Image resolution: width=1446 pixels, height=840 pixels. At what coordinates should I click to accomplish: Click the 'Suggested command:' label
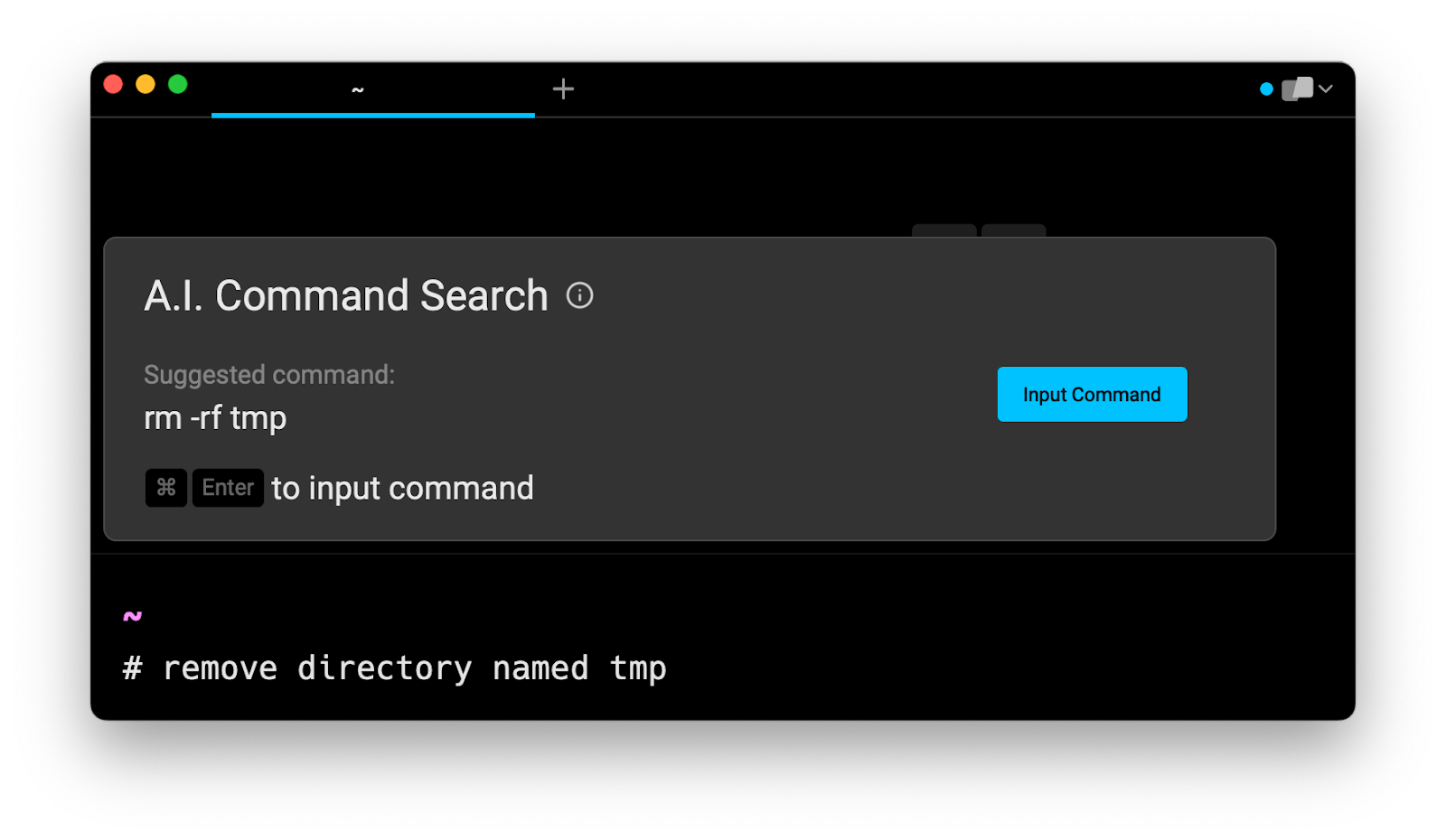pos(269,375)
